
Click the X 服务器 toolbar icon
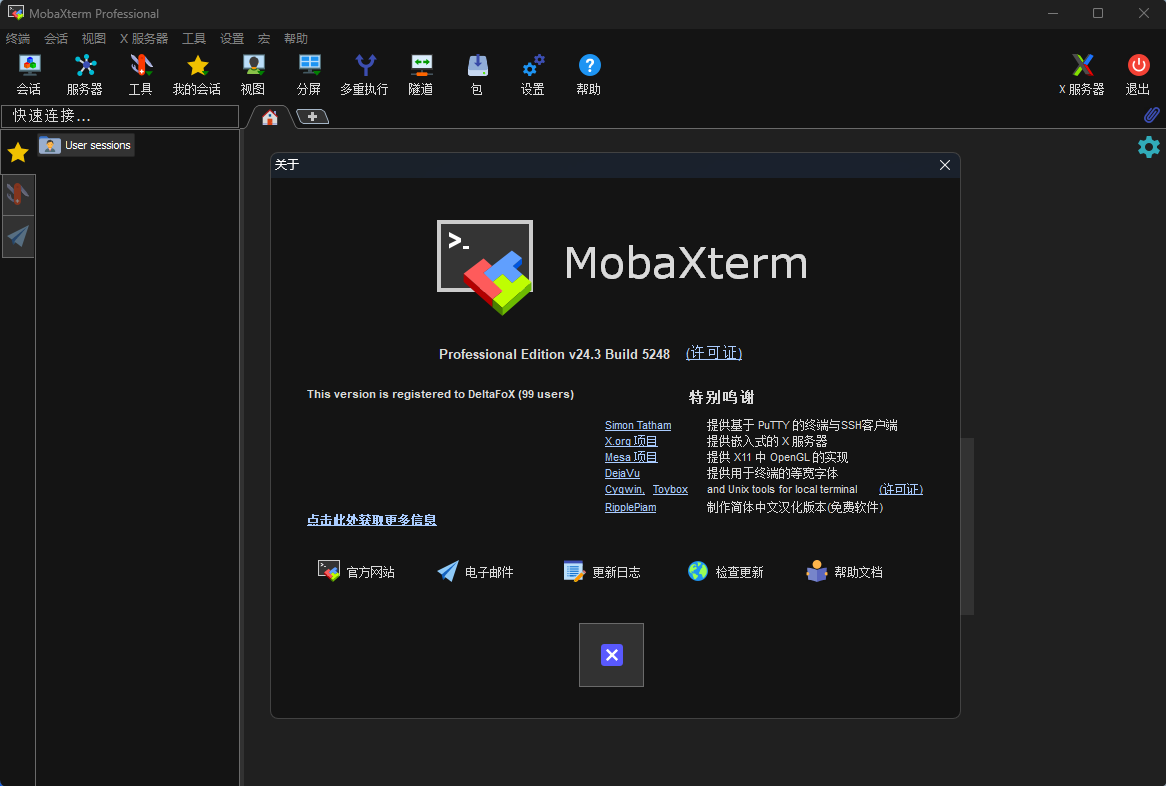(x=1082, y=75)
